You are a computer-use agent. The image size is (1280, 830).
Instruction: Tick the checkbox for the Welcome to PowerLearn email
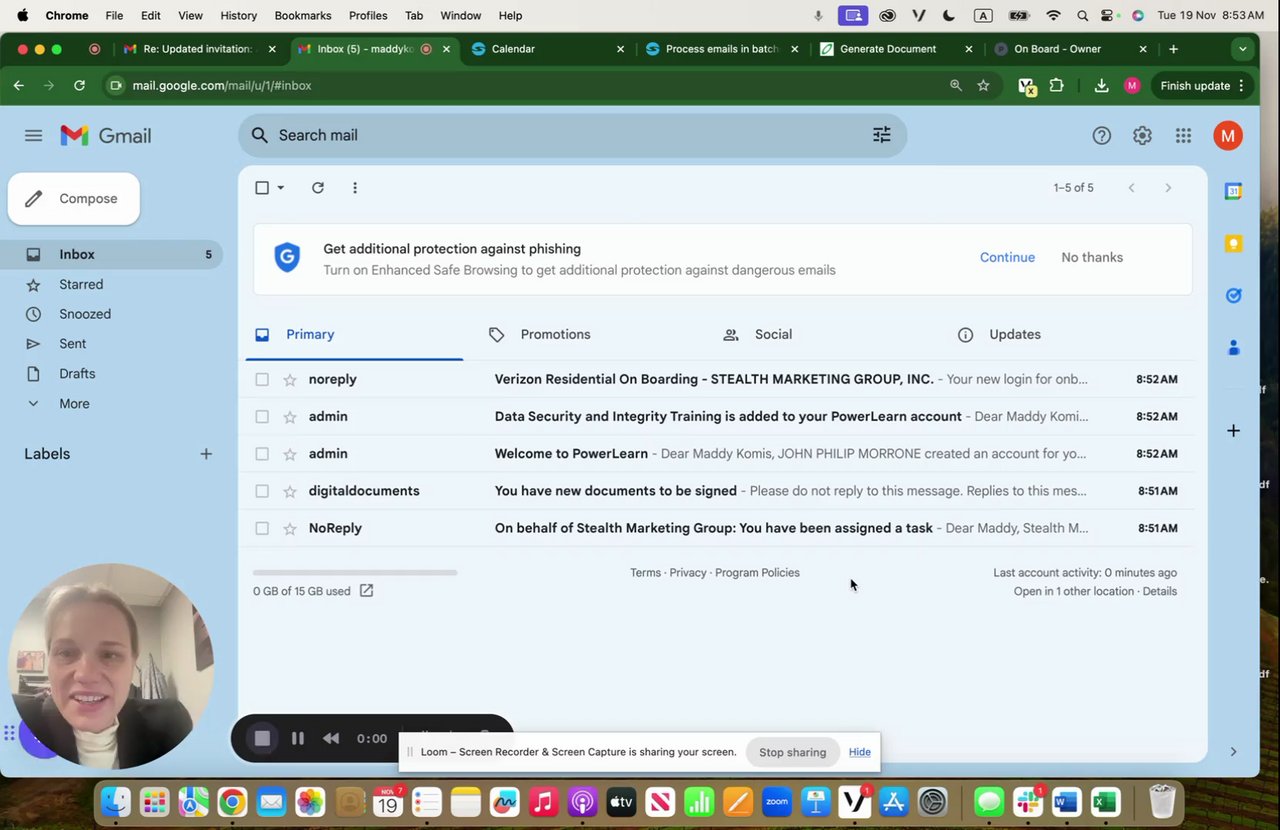tap(262, 454)
